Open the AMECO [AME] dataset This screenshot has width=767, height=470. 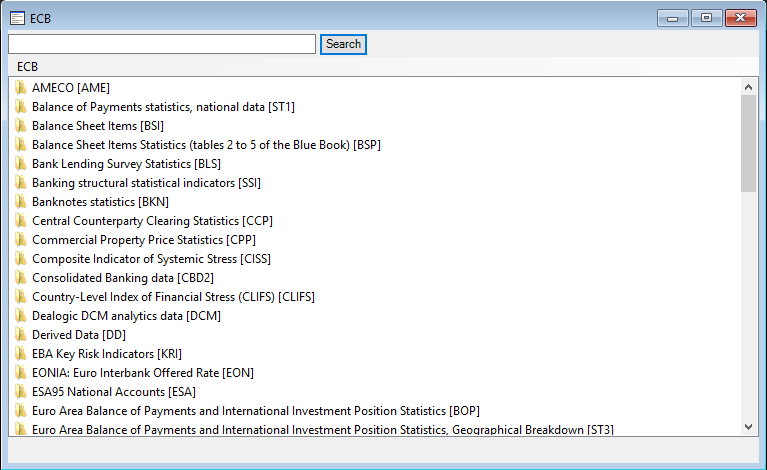[71, 88]
